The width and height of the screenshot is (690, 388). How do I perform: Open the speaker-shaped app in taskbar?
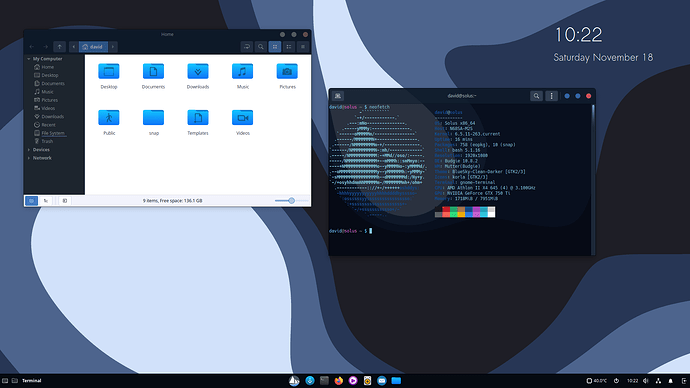coord(367,381)
